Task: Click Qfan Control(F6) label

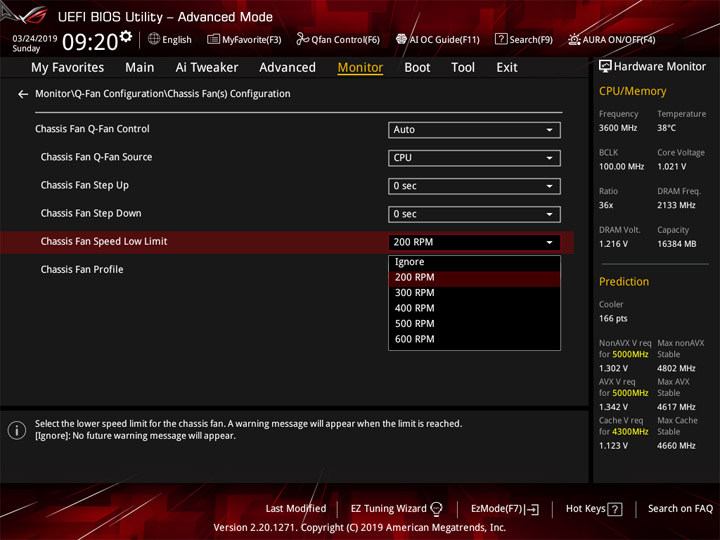Action: [346, 40]
